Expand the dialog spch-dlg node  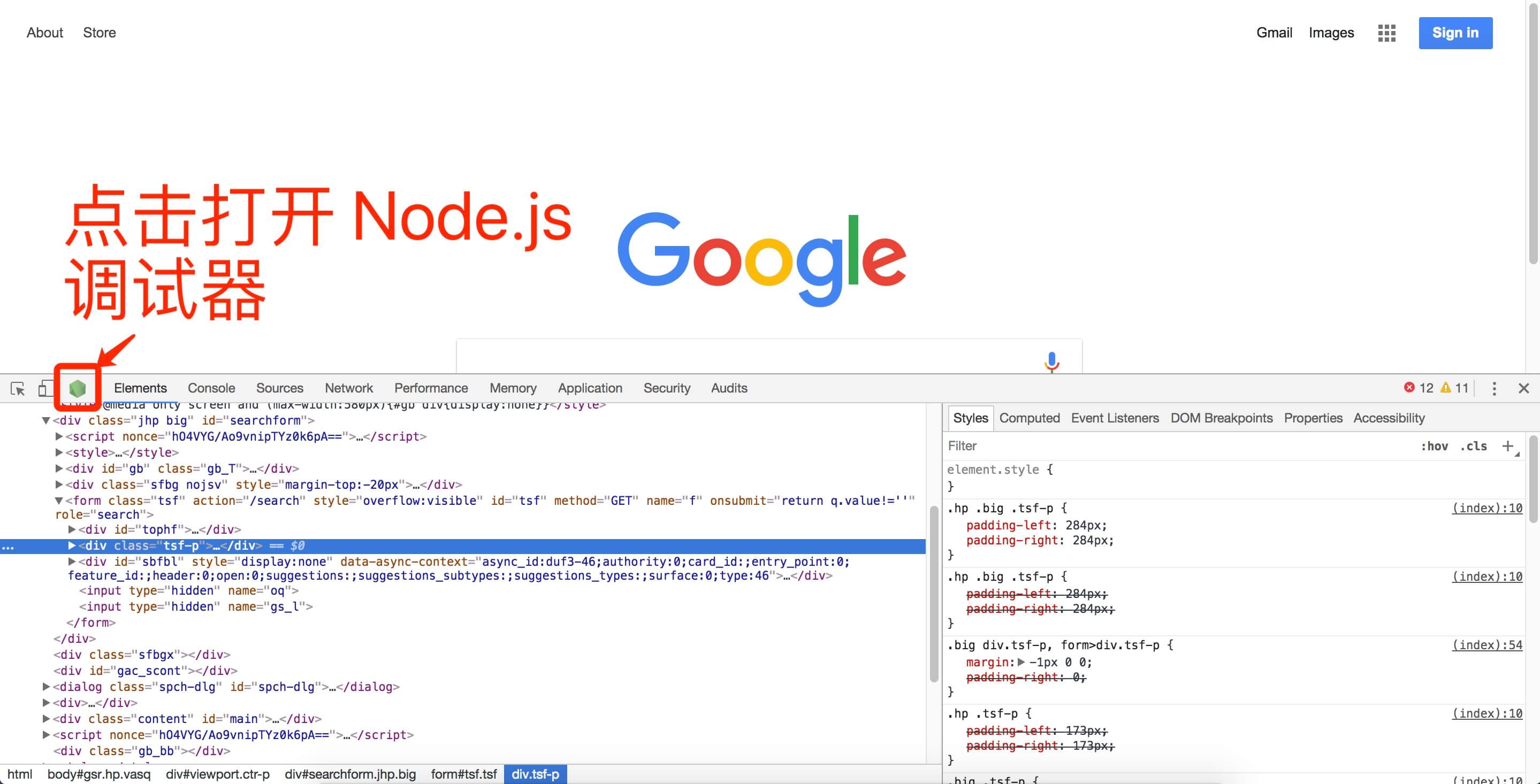click(x=46, y=687)
